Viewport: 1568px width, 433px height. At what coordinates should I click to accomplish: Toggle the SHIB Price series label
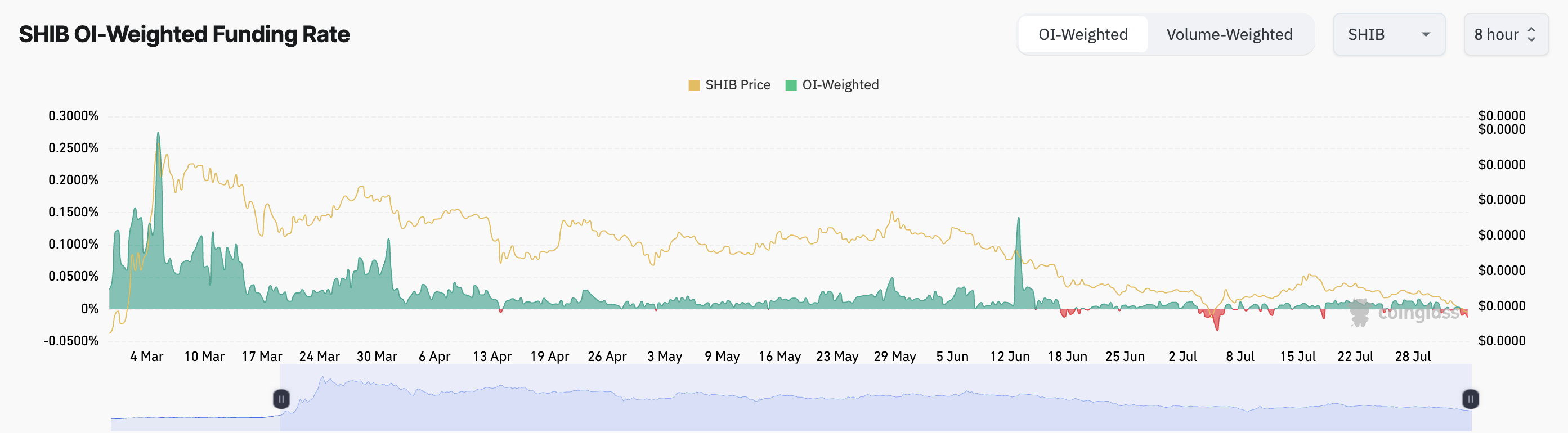click(737, 85)
